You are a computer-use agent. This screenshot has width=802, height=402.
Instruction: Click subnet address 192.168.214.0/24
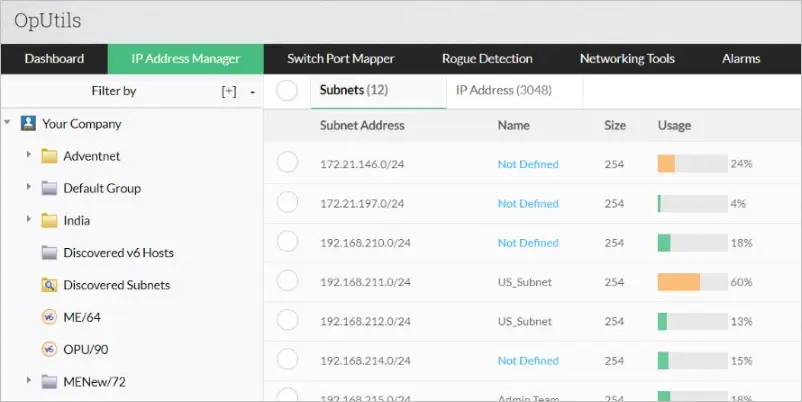point(365,361)
